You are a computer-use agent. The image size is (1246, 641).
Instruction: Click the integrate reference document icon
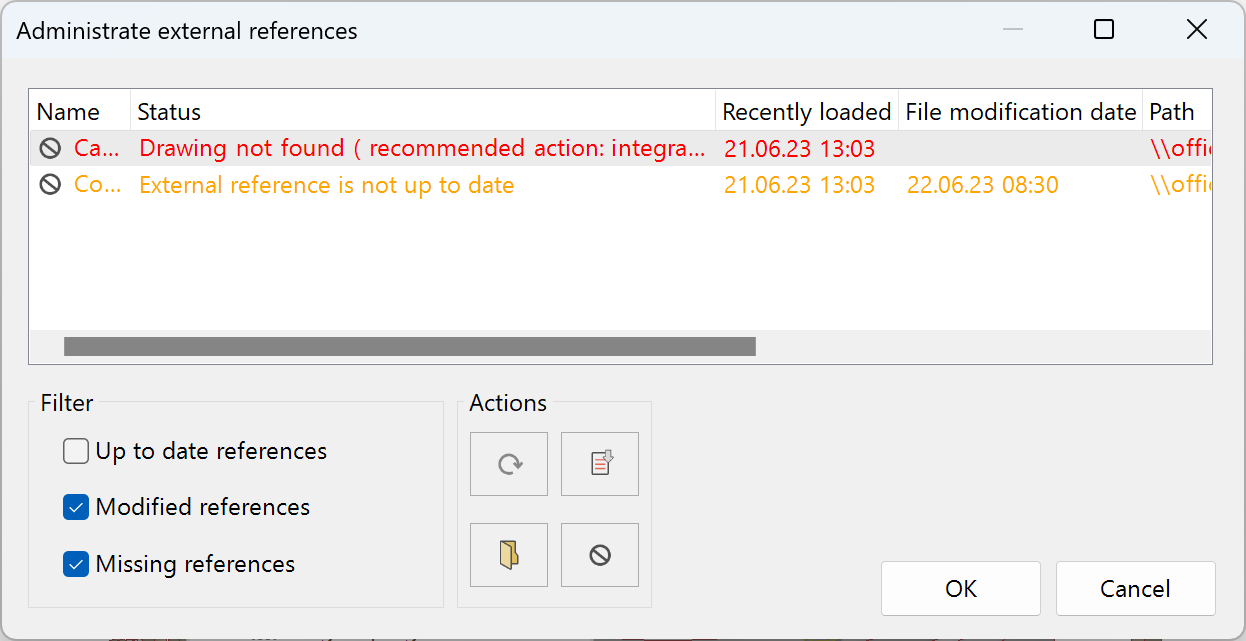[600, 464]
